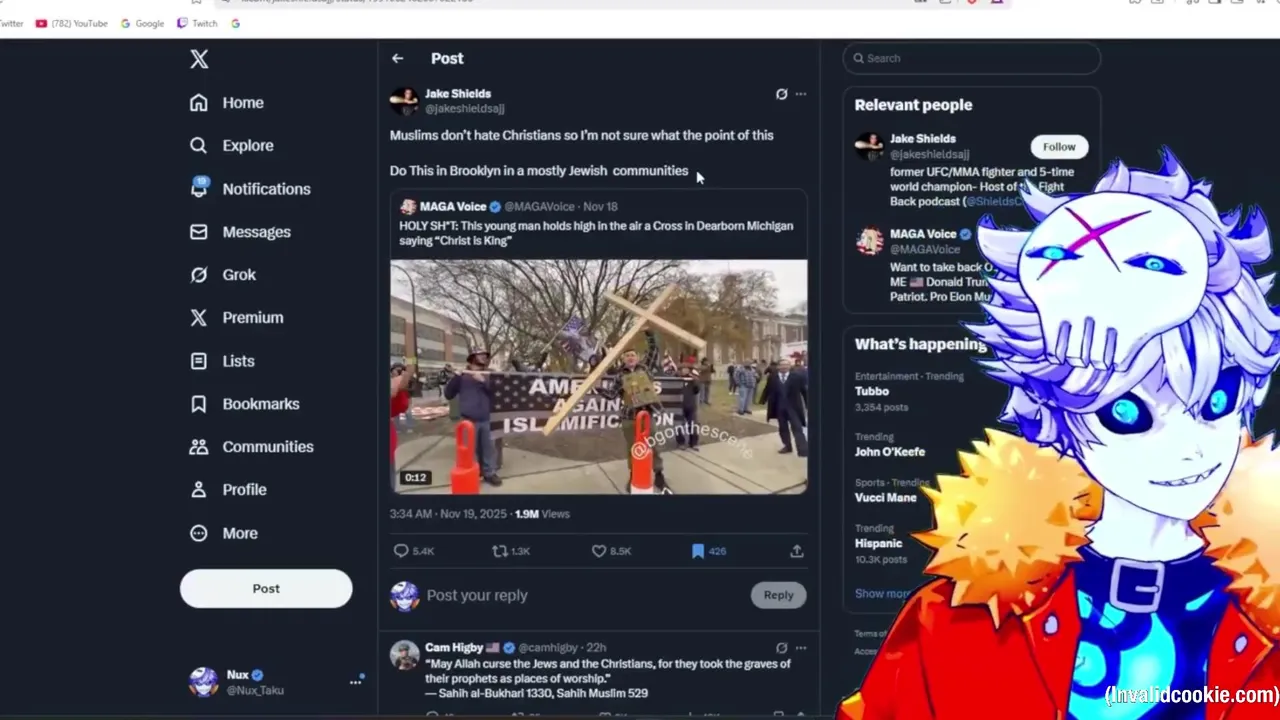Click reply icon with 5.4K
This screenshot has height=720, width=1280.
click(x=401, y=551)
